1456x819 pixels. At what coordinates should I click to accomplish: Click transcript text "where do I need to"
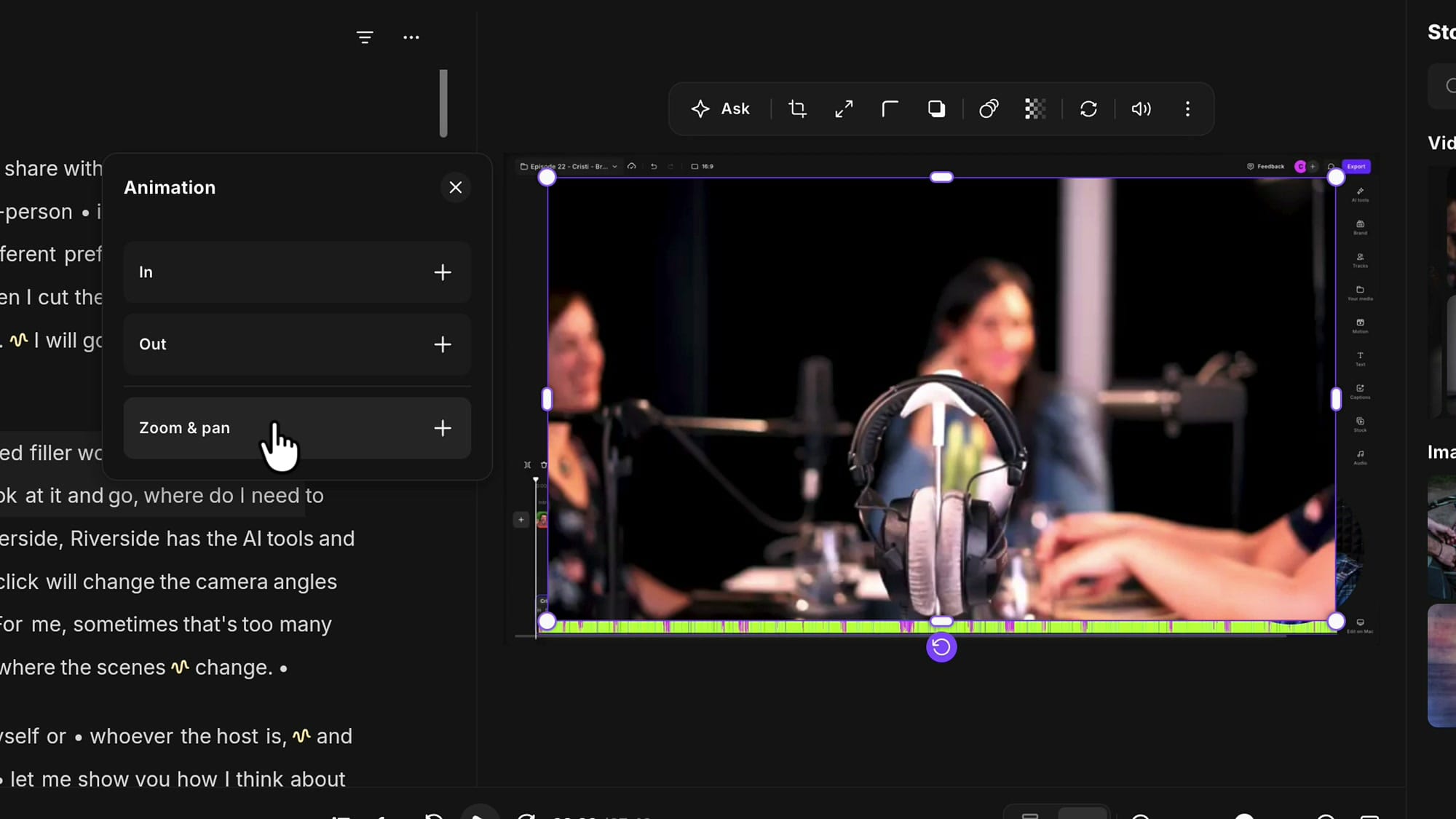234,496
